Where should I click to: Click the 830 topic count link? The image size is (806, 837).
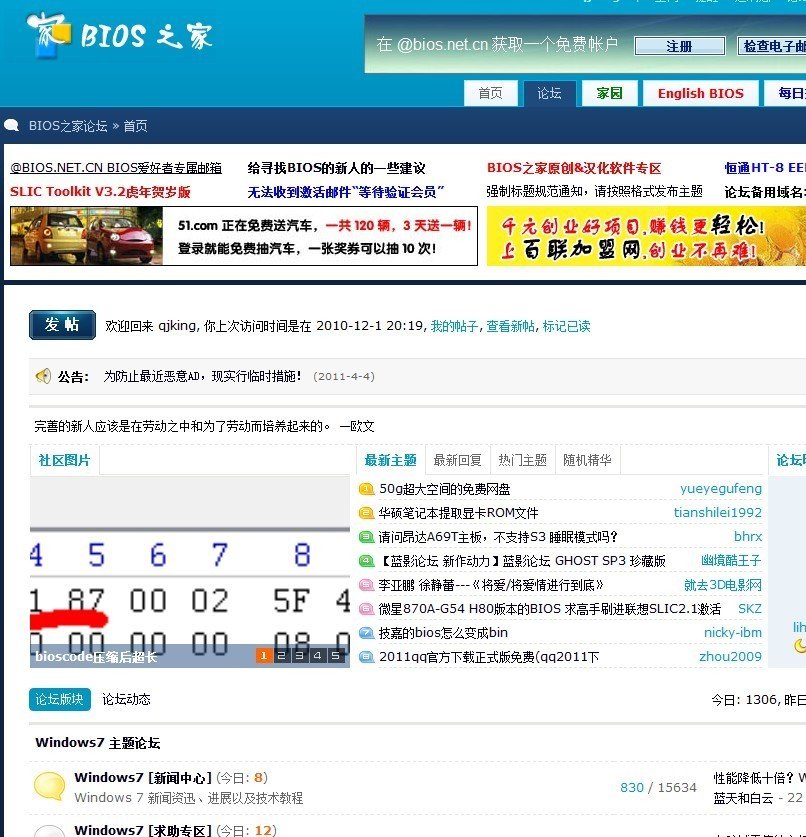[631, 787]
